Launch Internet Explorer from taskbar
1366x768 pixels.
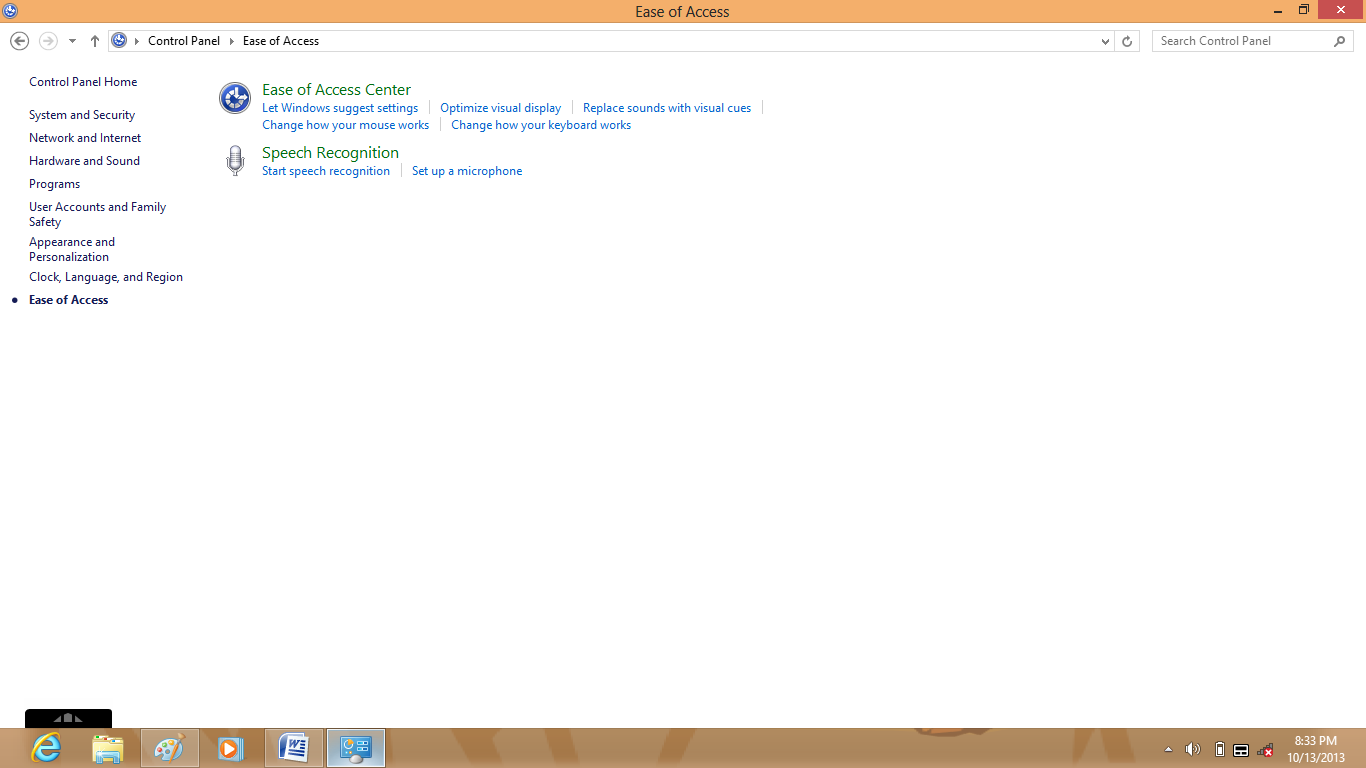click(46, 748)
